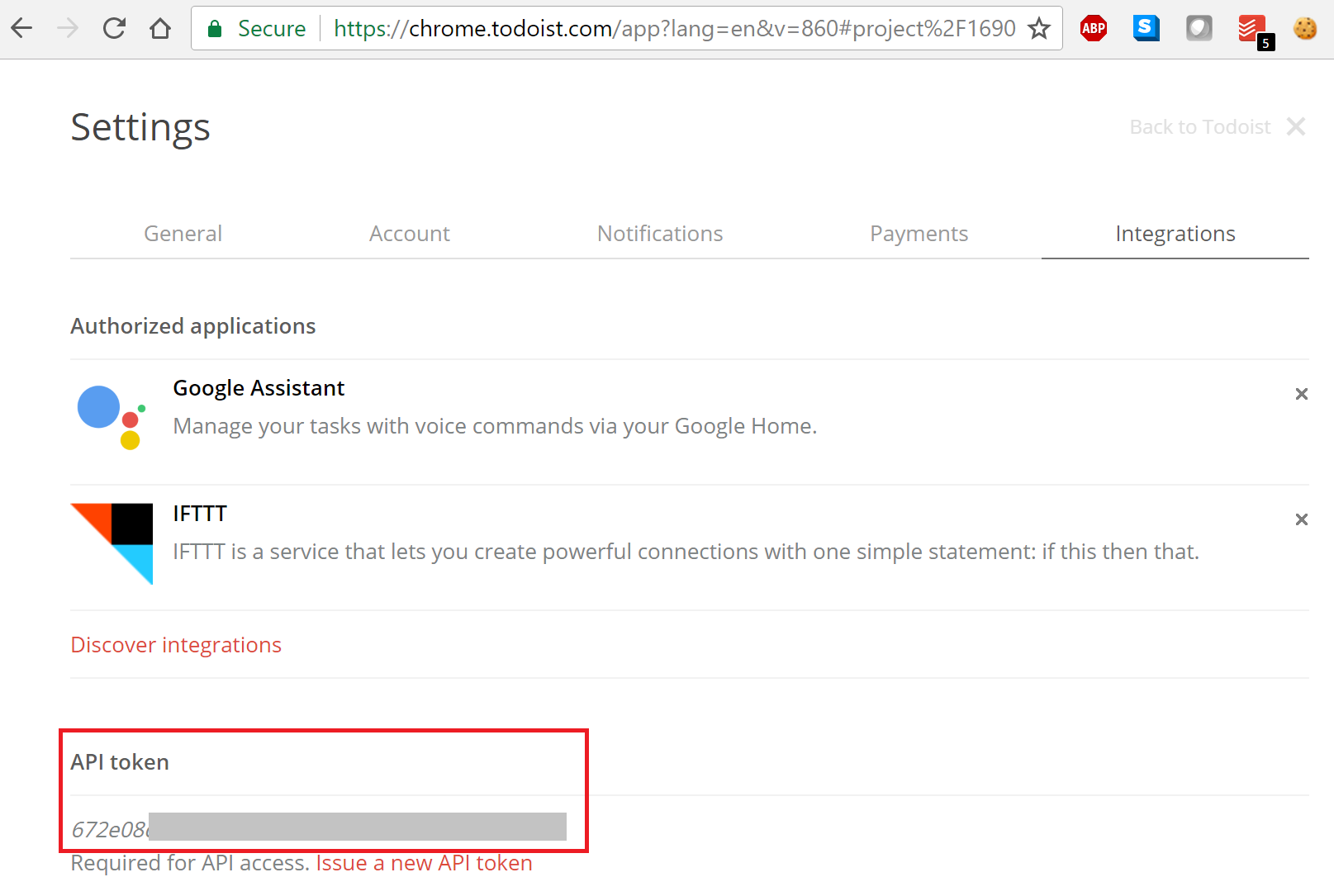Open the Payments settings tab

click(x=919, y=234)
